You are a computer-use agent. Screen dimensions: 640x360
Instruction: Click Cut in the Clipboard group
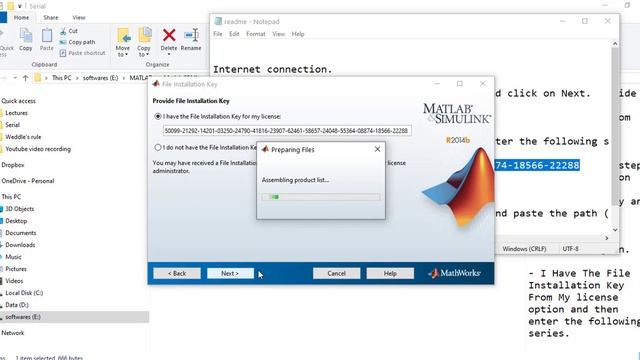(x=69, y=31)
